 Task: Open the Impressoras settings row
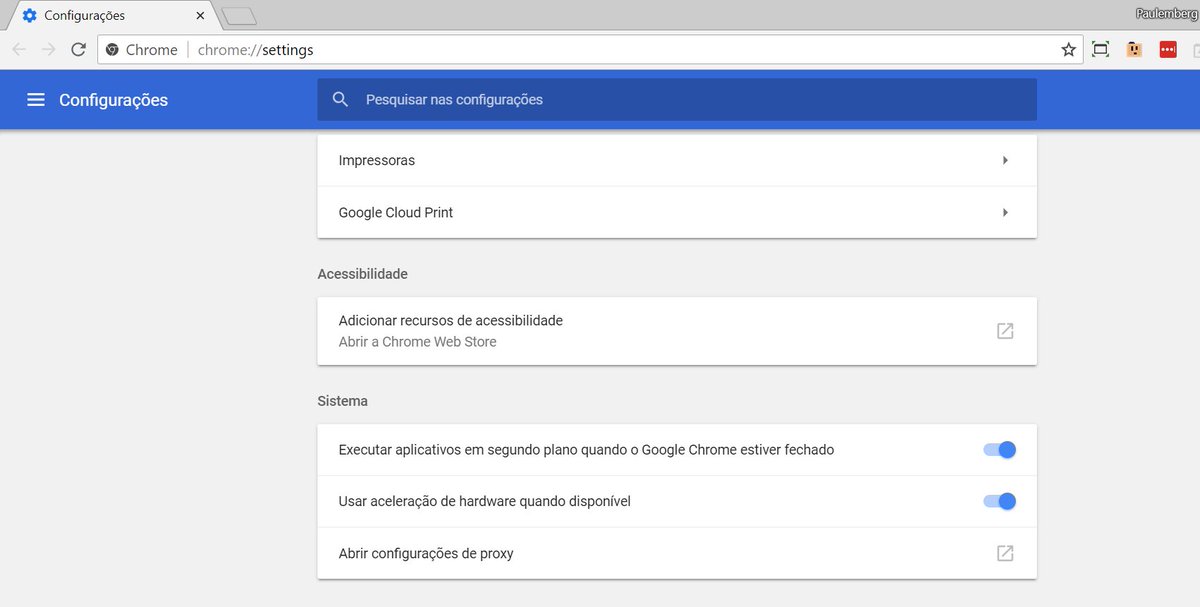tap(677, 160)
